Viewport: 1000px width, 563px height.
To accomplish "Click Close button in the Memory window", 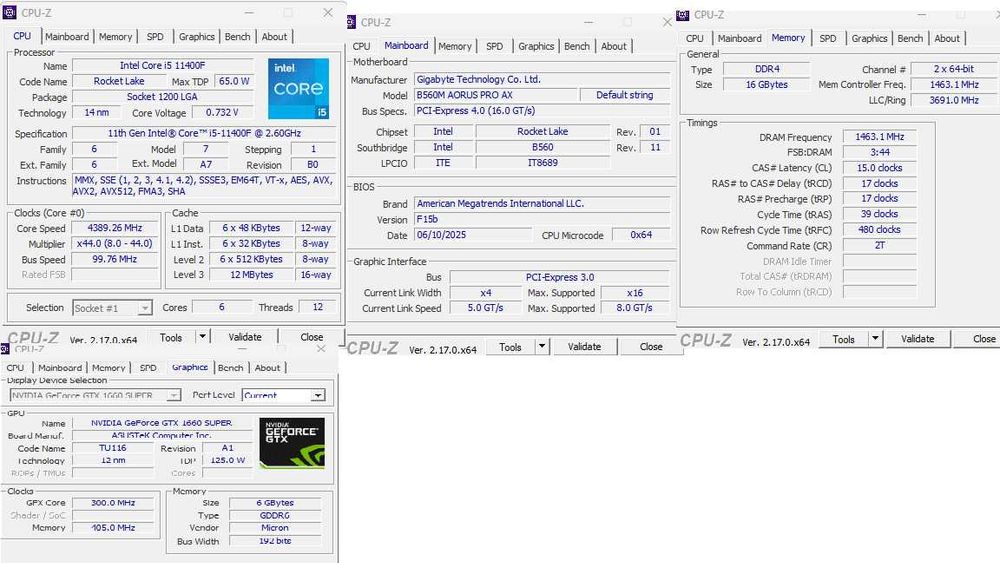I will [x=977, y=339].
